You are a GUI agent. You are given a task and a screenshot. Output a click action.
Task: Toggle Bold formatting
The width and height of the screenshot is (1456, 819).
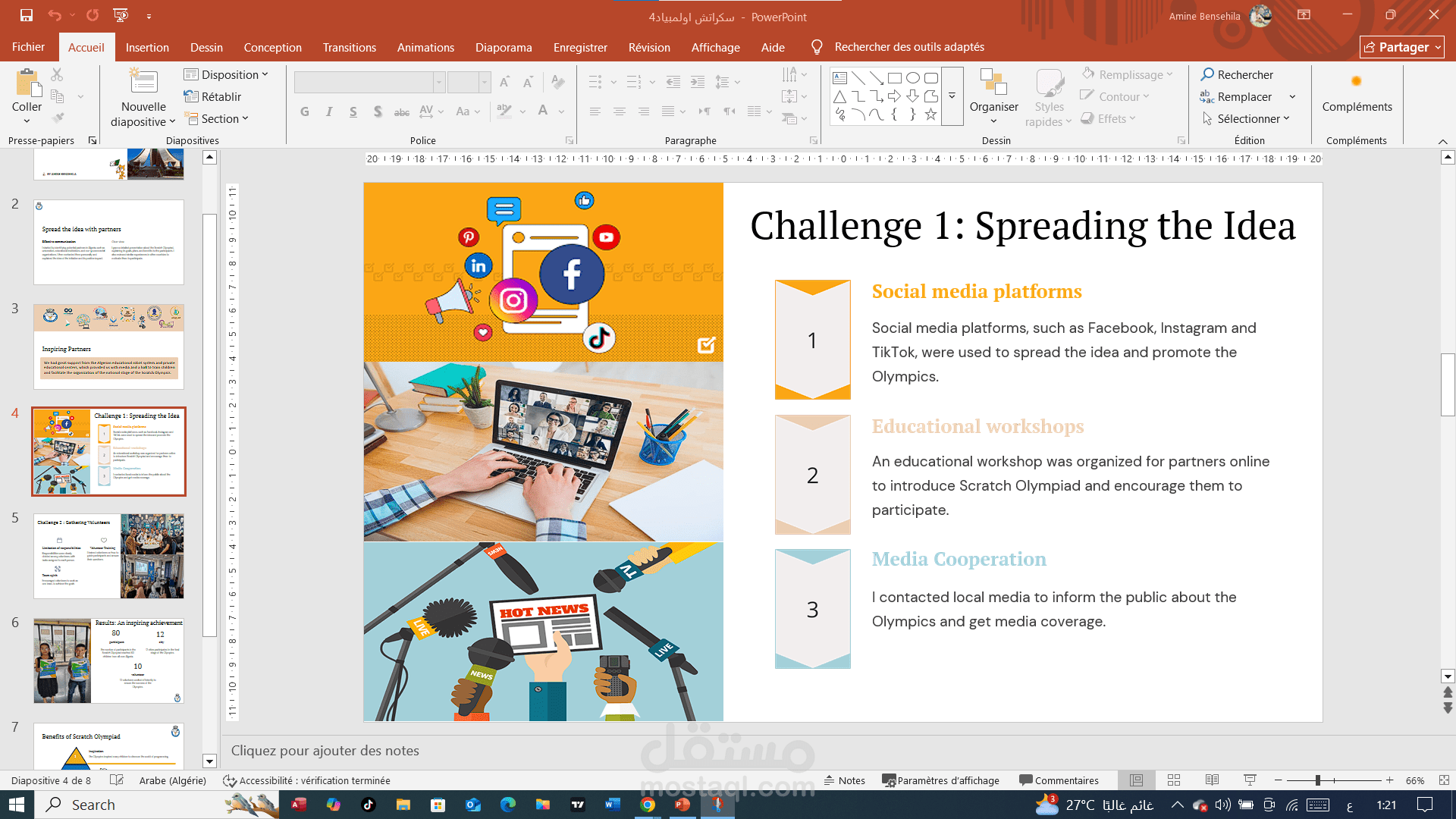(305, 111)
